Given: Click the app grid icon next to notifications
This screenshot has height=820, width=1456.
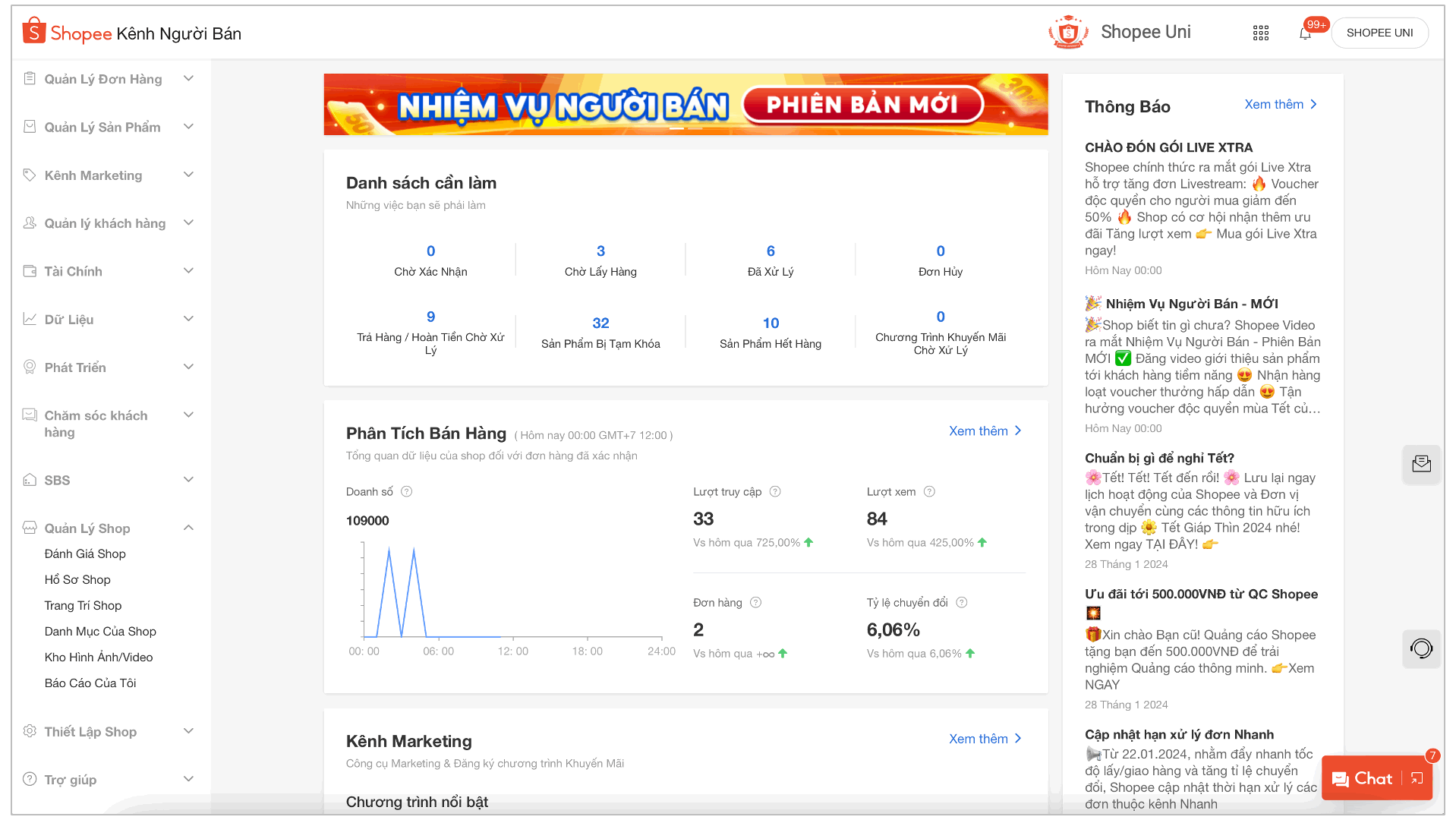Looking at the screenshot, I should (1261, 33).
